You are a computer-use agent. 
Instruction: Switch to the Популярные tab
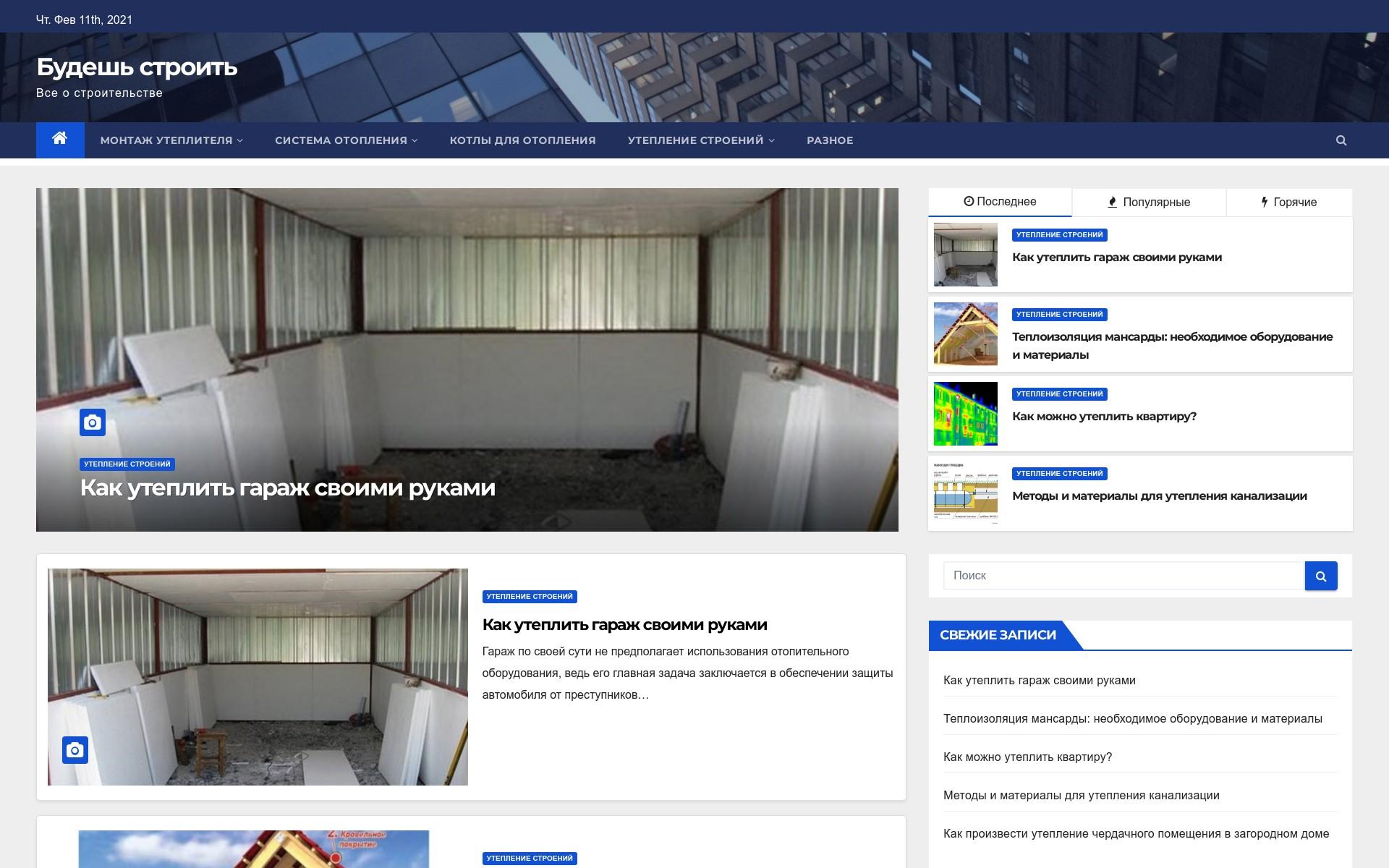(1149, 203)
